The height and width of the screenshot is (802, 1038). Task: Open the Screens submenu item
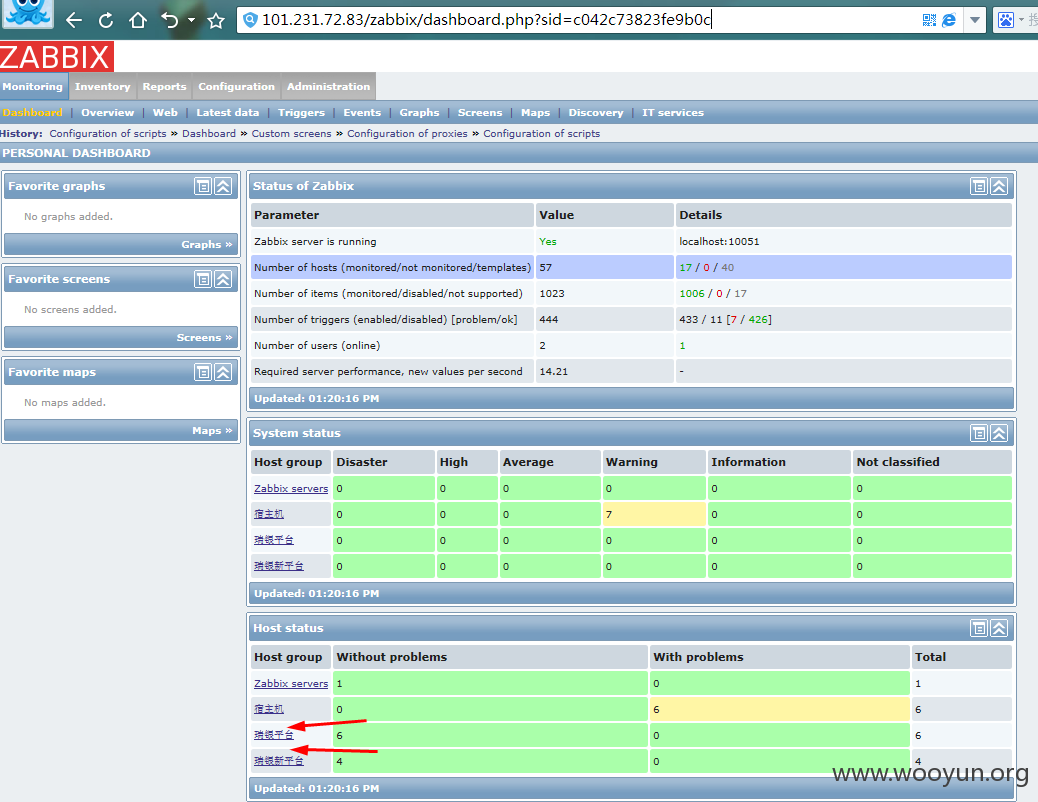(480, 113)
